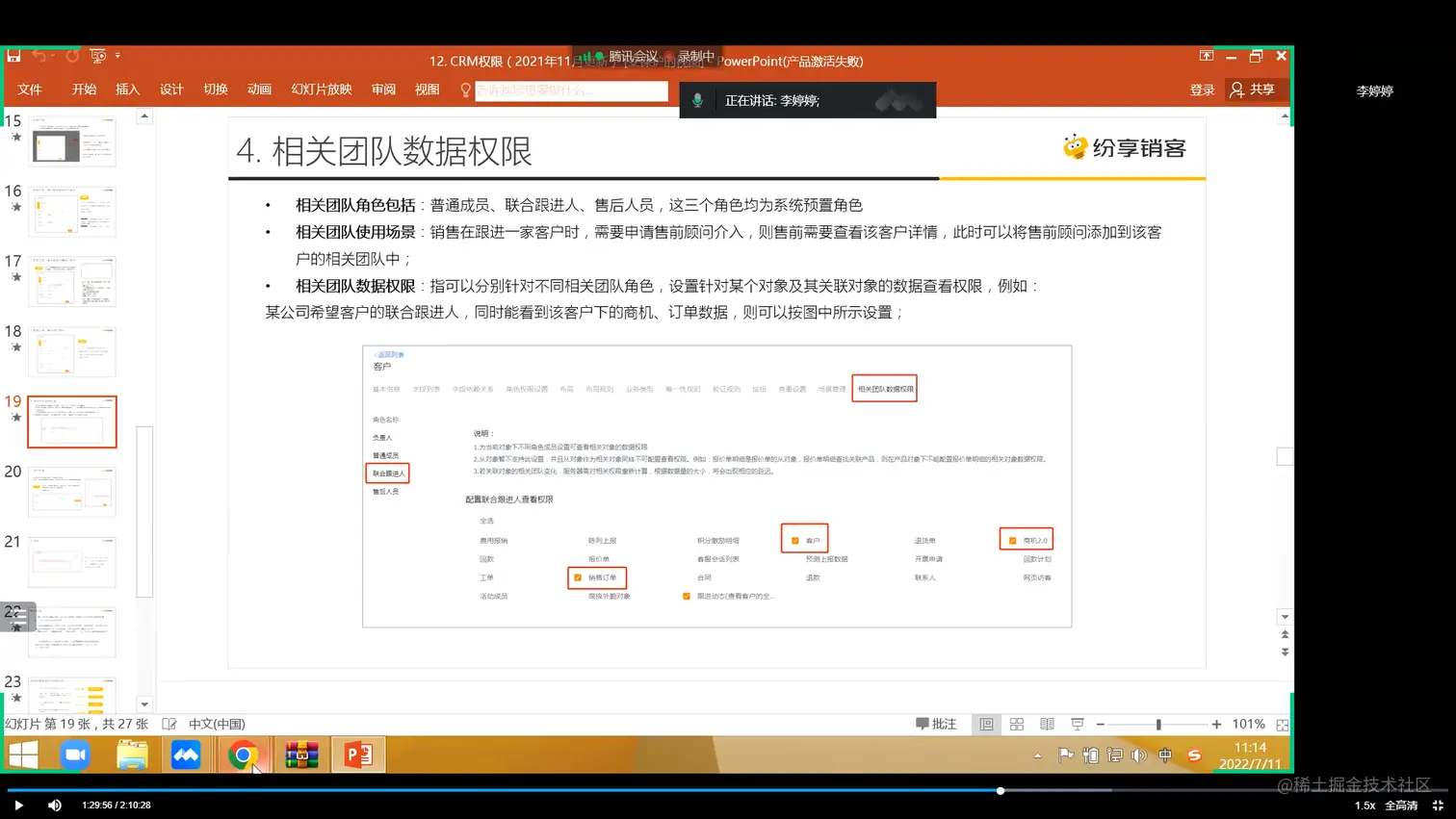
Task: Click the video progress bar handle
Action: coord(1001,791)
